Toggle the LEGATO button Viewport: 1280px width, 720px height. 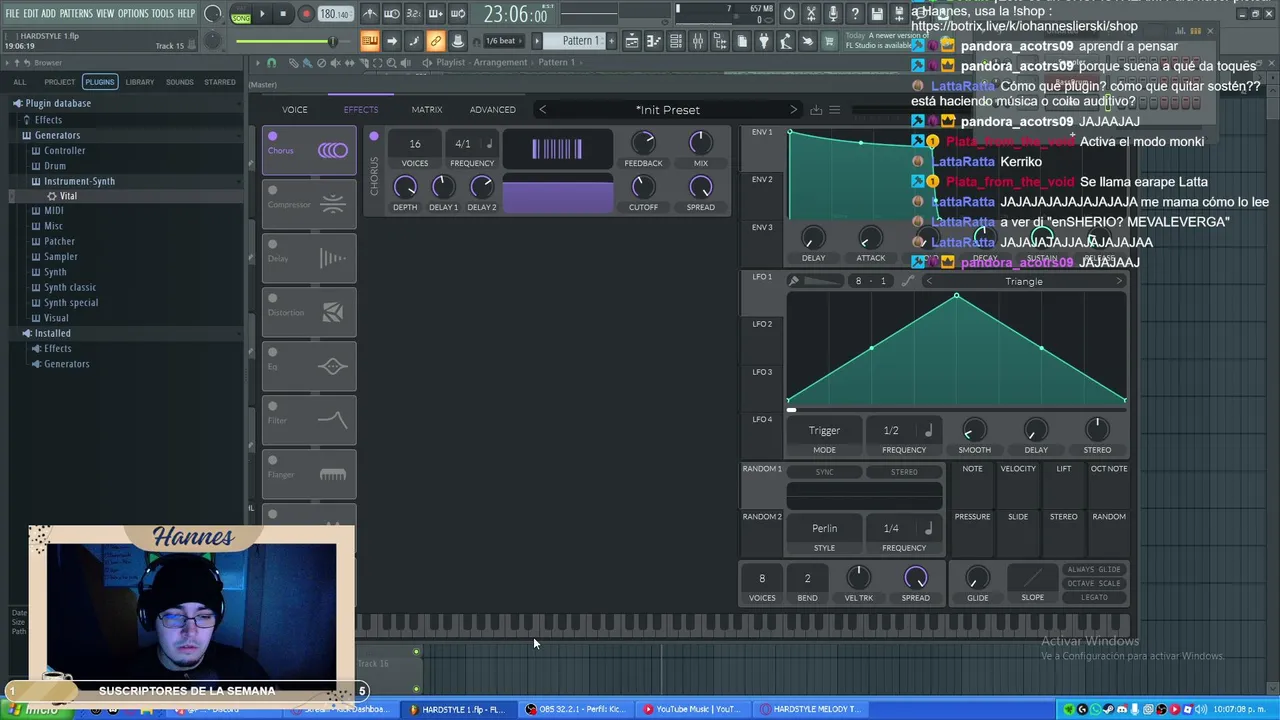[1094, 598]
